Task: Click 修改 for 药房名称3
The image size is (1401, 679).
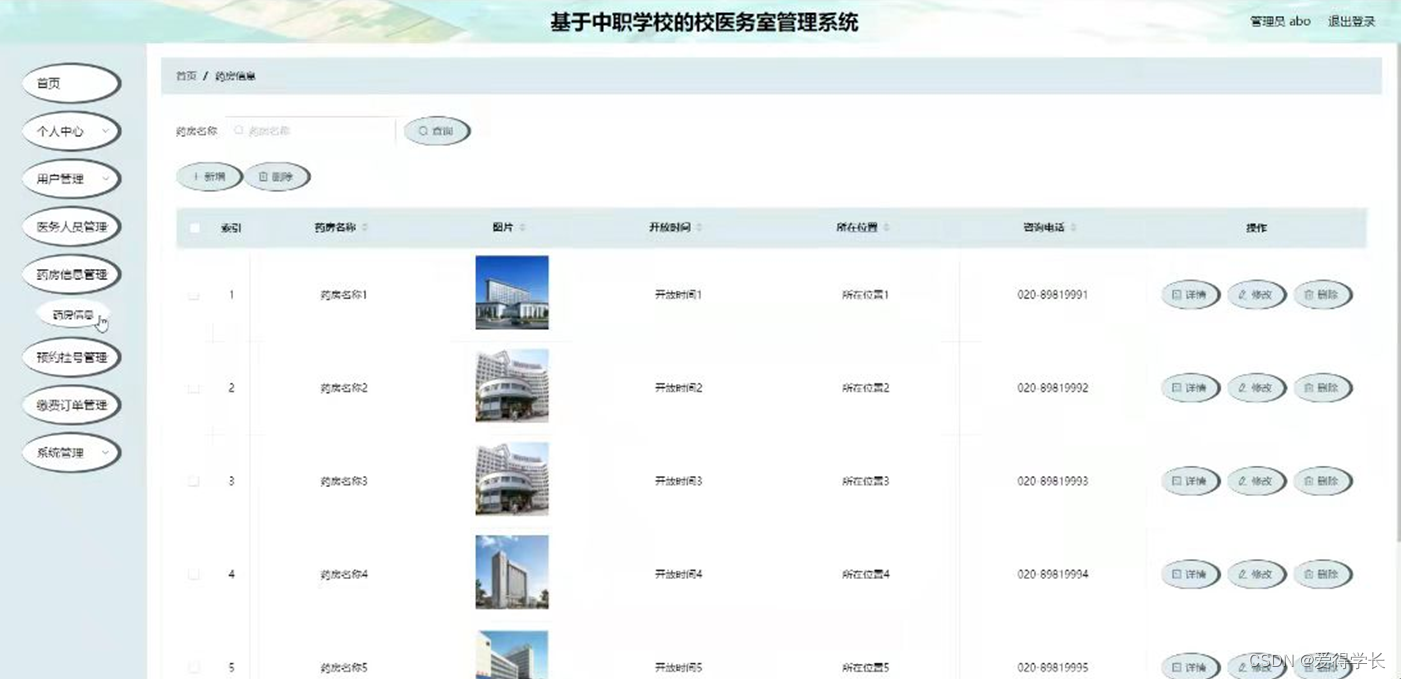Action: (1256, 481)
